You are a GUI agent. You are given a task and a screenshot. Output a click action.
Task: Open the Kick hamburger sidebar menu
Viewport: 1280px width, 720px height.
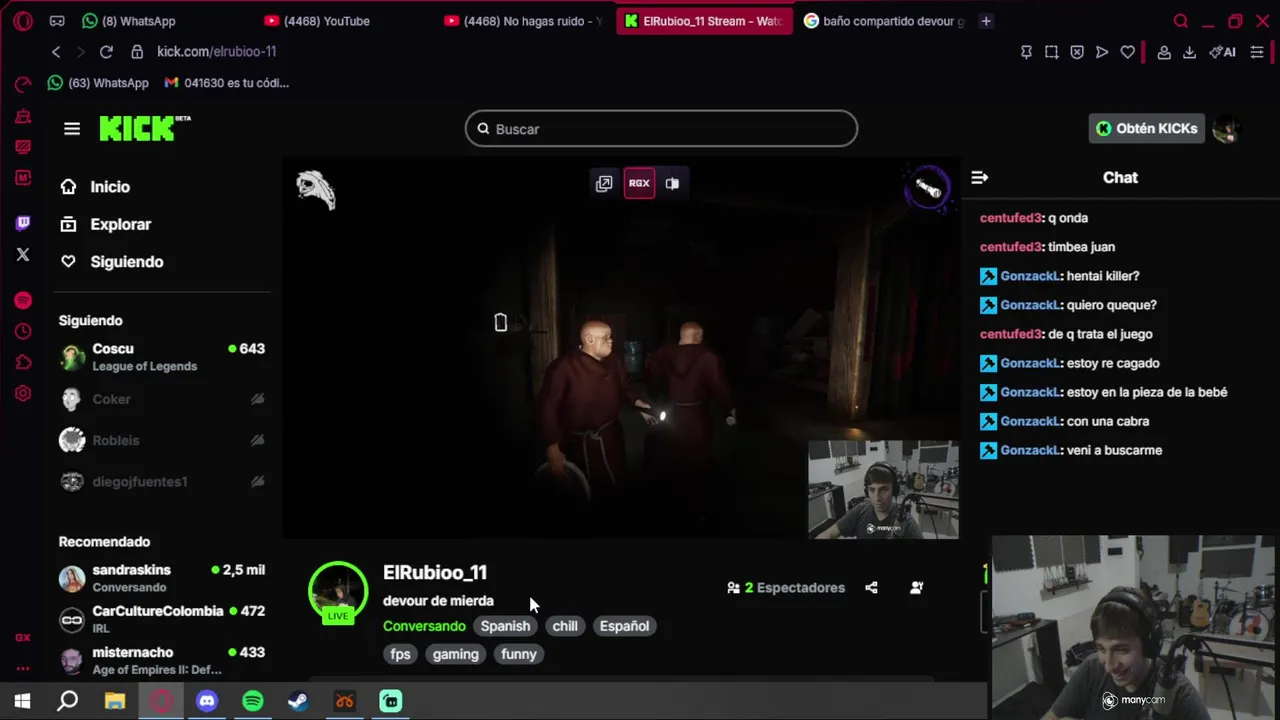72,128
